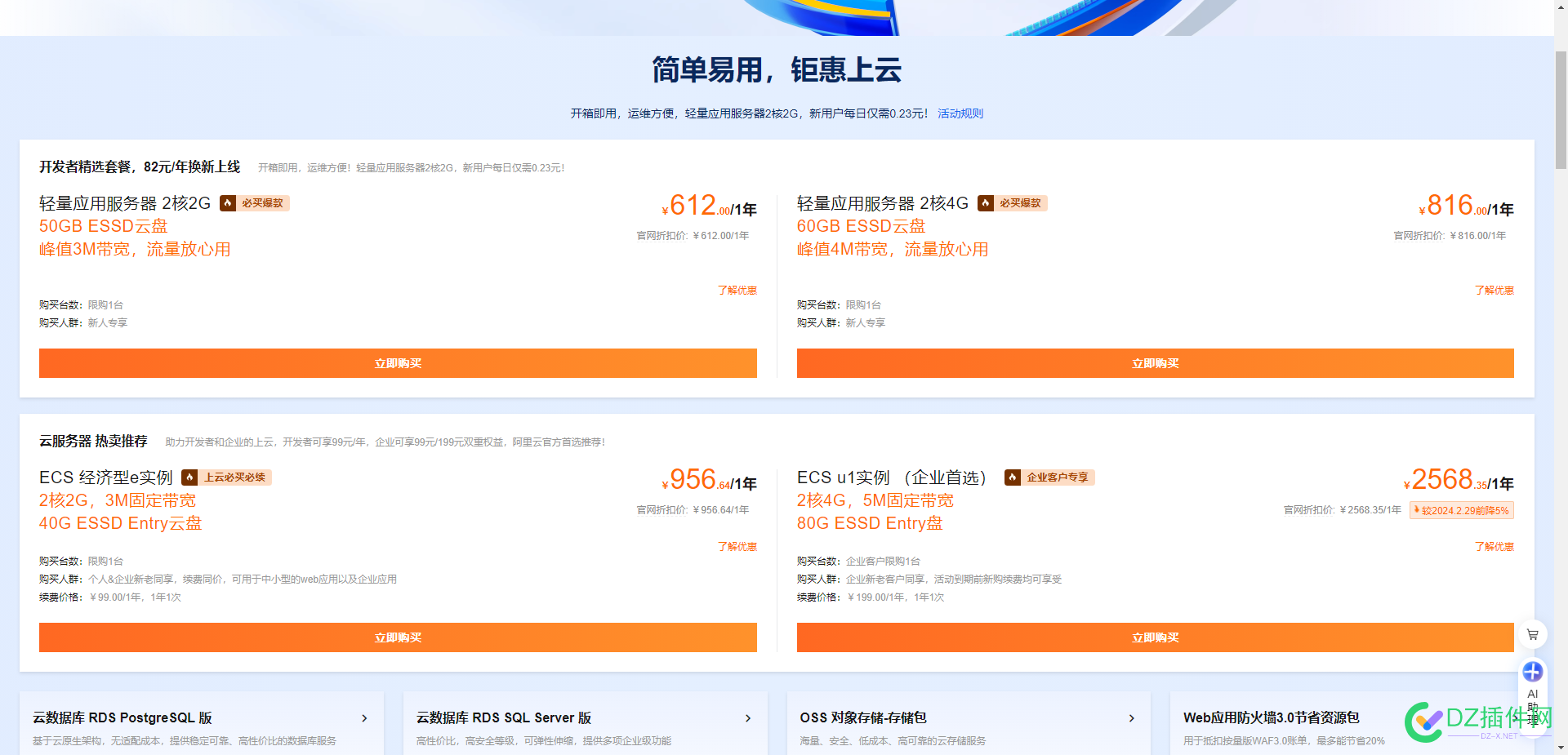
Task: Expand the 云数据库 RDS PostgreSQL 版 card arrow
Action: tap(364, 718)
